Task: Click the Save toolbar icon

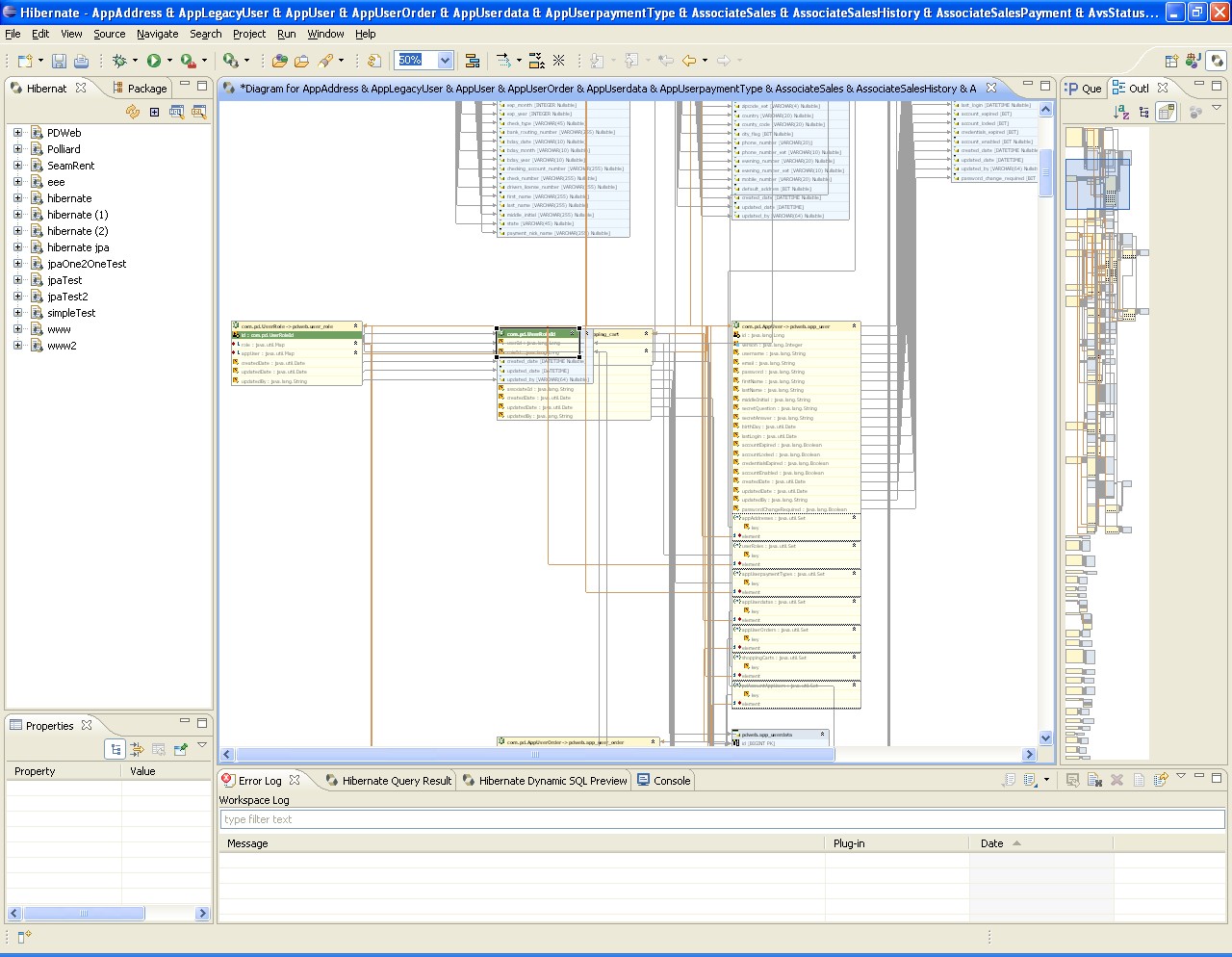Action: click(x=59, y=61)
